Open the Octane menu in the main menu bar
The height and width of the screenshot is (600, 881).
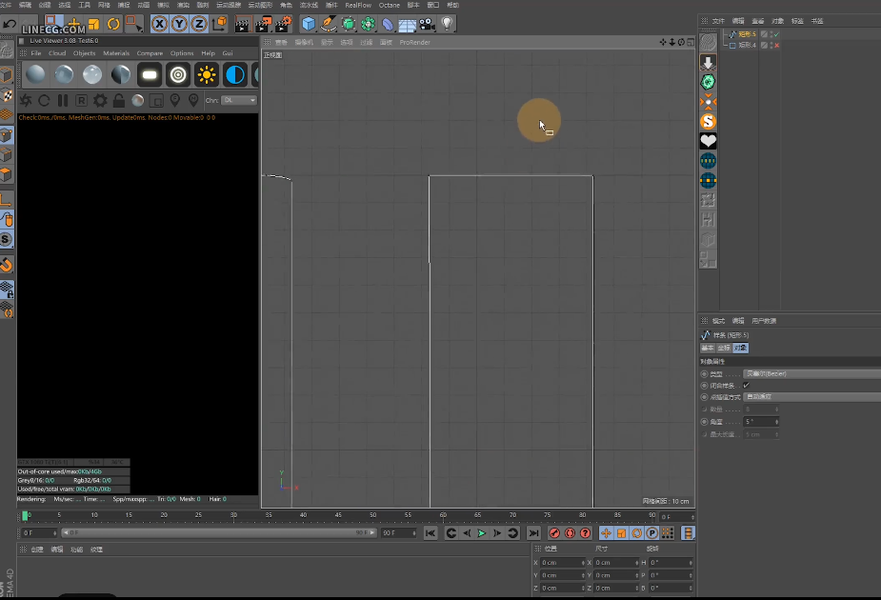(389, 5)
